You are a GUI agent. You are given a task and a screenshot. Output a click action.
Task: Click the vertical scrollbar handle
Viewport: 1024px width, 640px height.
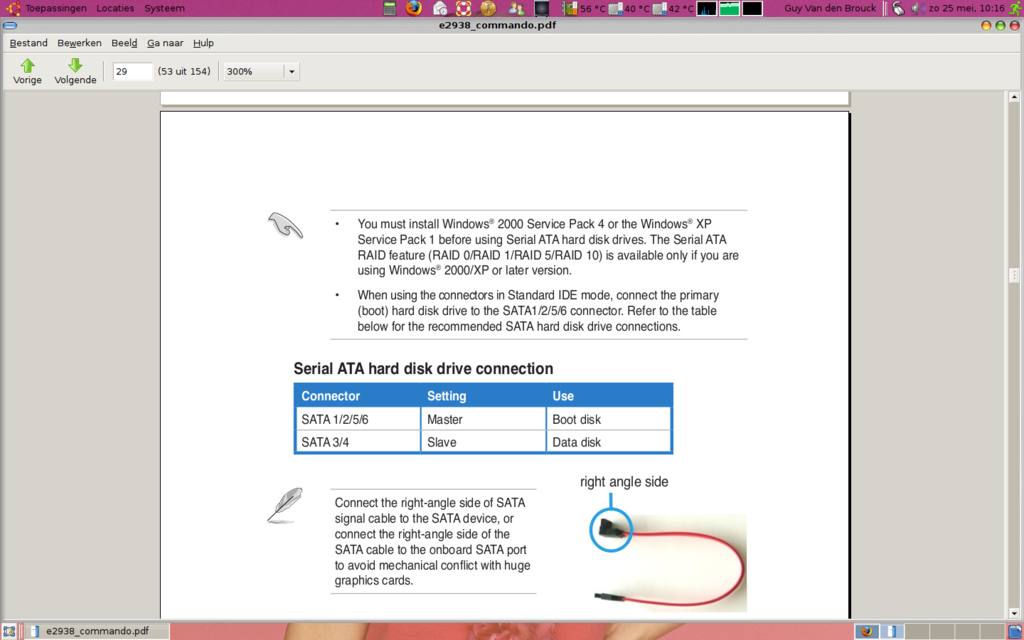pos(1015,274)
